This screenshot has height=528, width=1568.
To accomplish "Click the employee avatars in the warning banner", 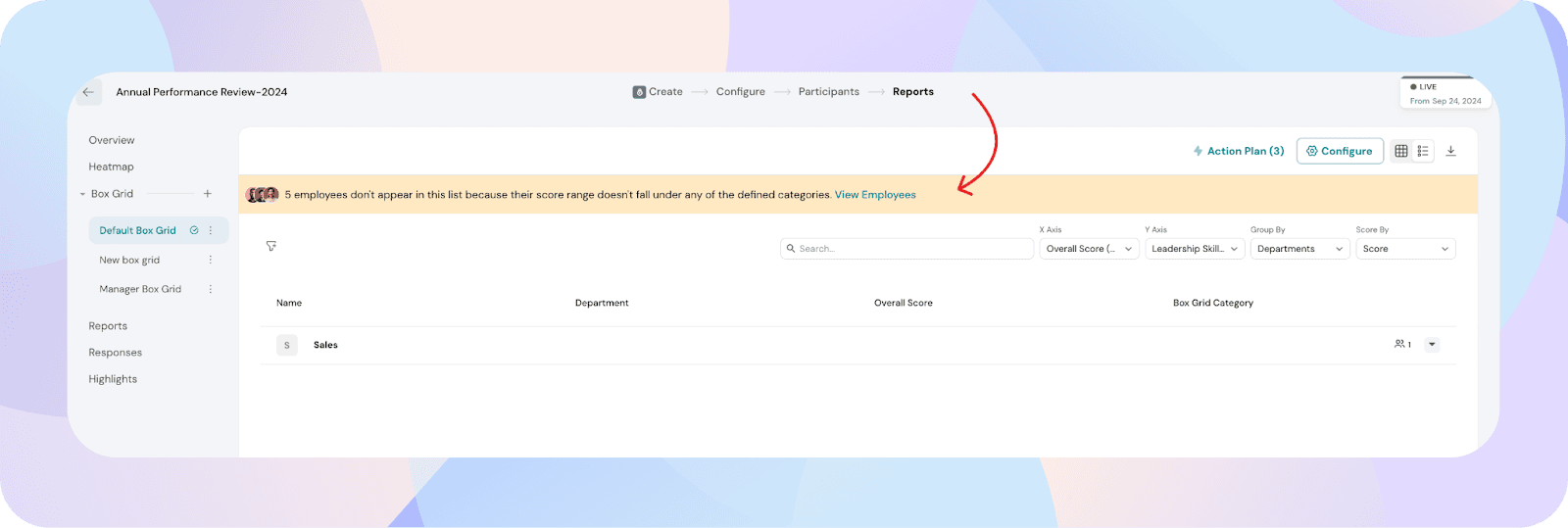I will [x=263, y=195].
